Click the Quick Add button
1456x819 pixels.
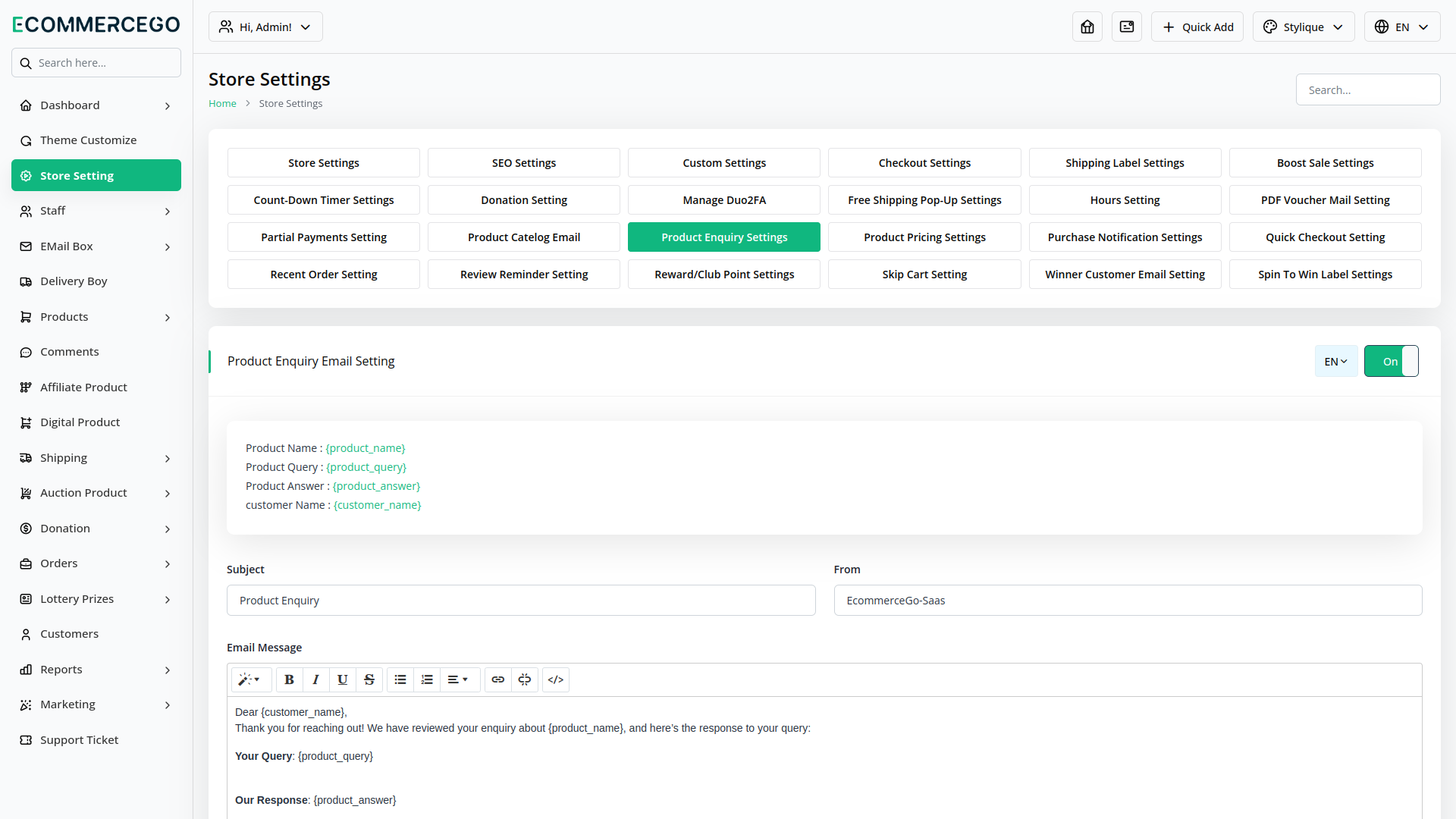(x=1197, y=27)
